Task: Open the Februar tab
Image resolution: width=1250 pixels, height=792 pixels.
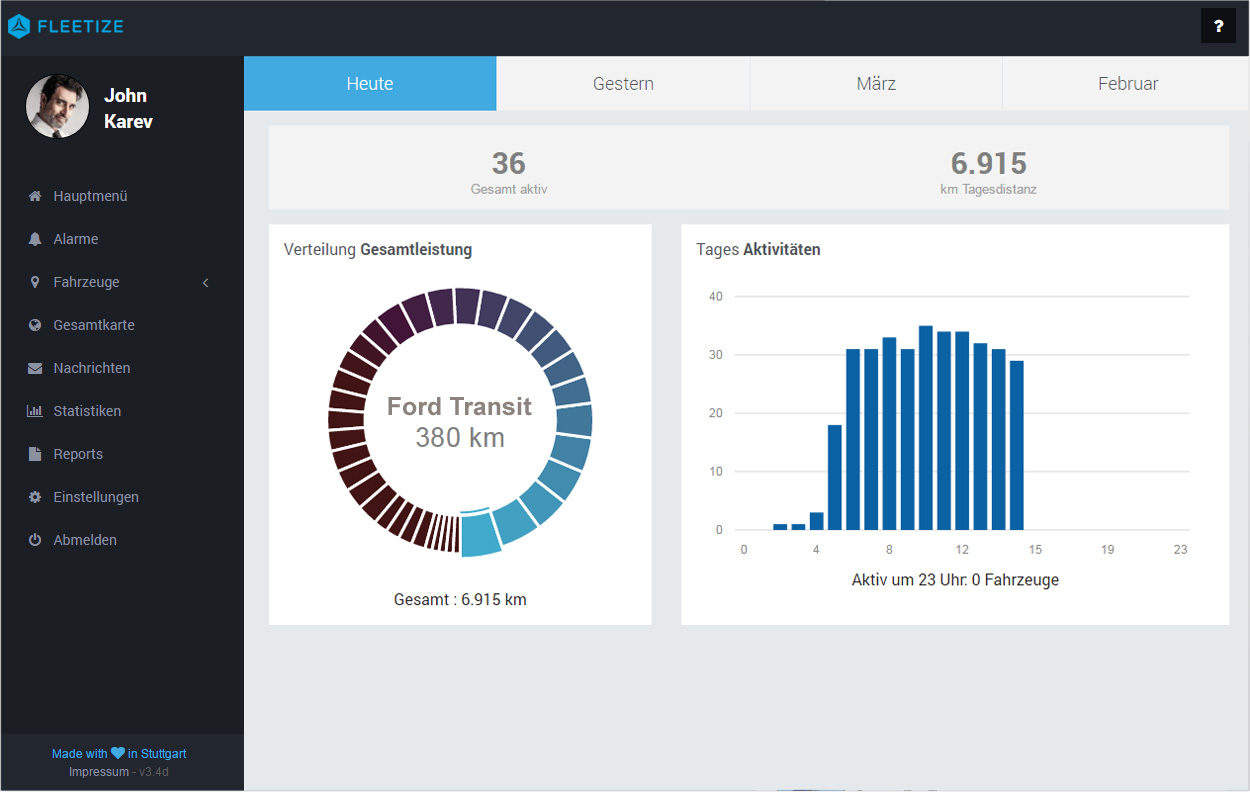Action: click(1128, 84)
